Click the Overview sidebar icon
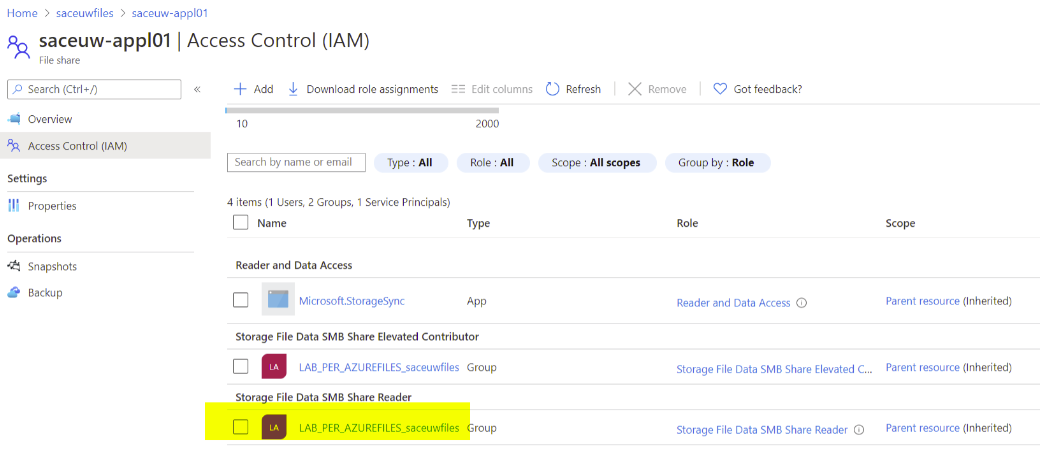1040x459 pixels. point(14,119)
